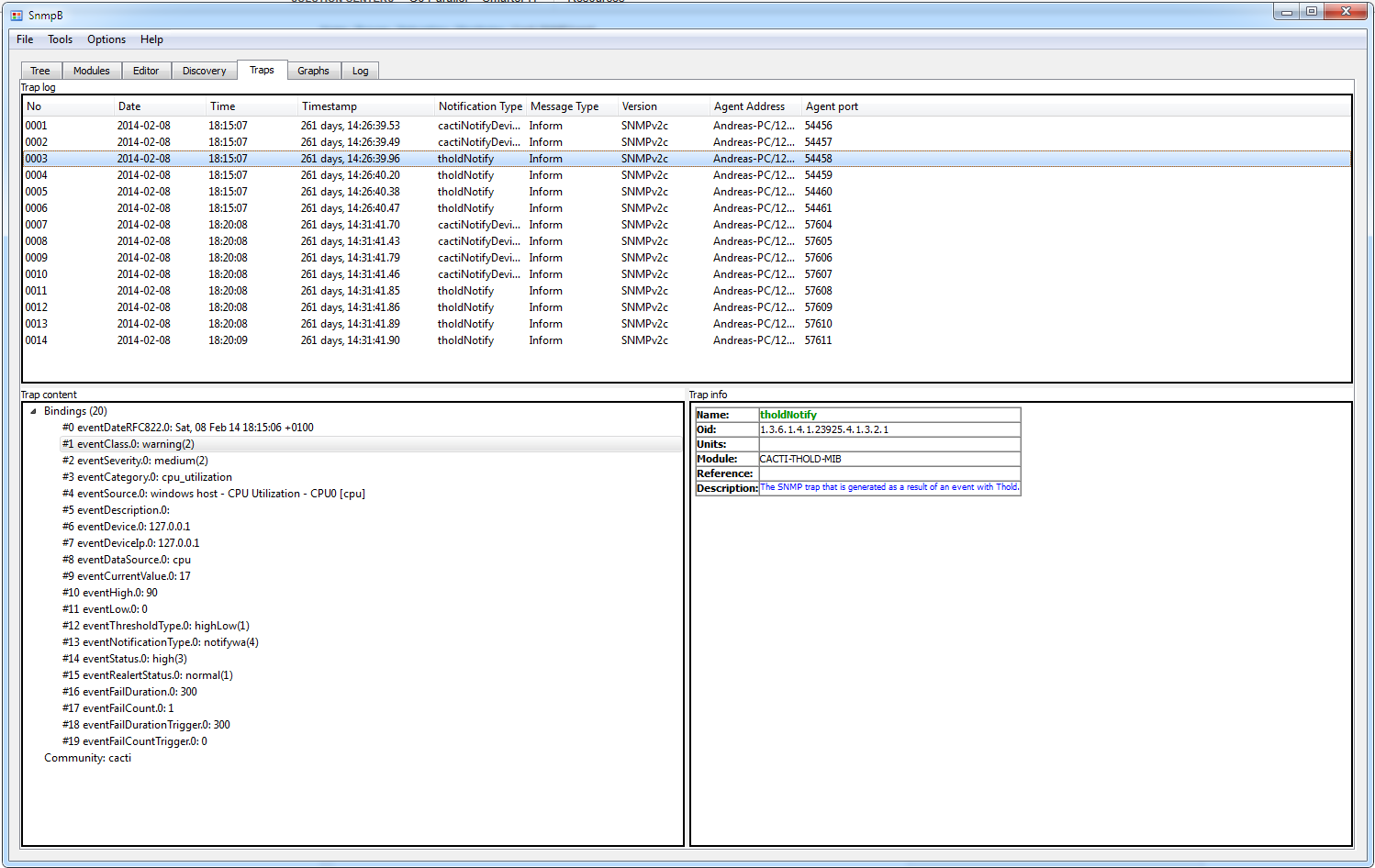Select trap entry 0007 in the log
Image resolution: width=1375 pixels, height=868 pixels.
coord(275,225)
